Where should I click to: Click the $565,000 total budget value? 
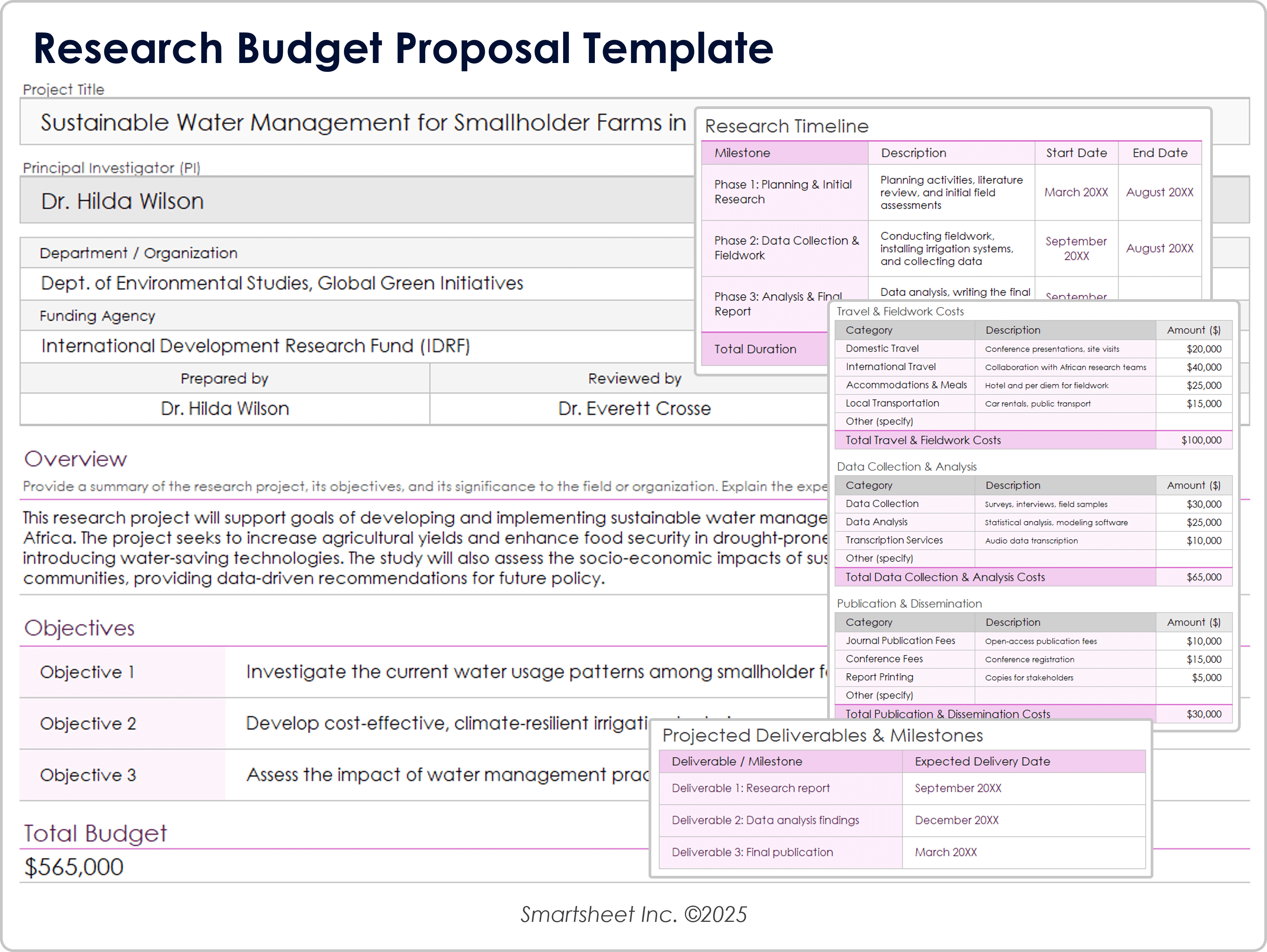pyautogui.click(x=73, y=867)
